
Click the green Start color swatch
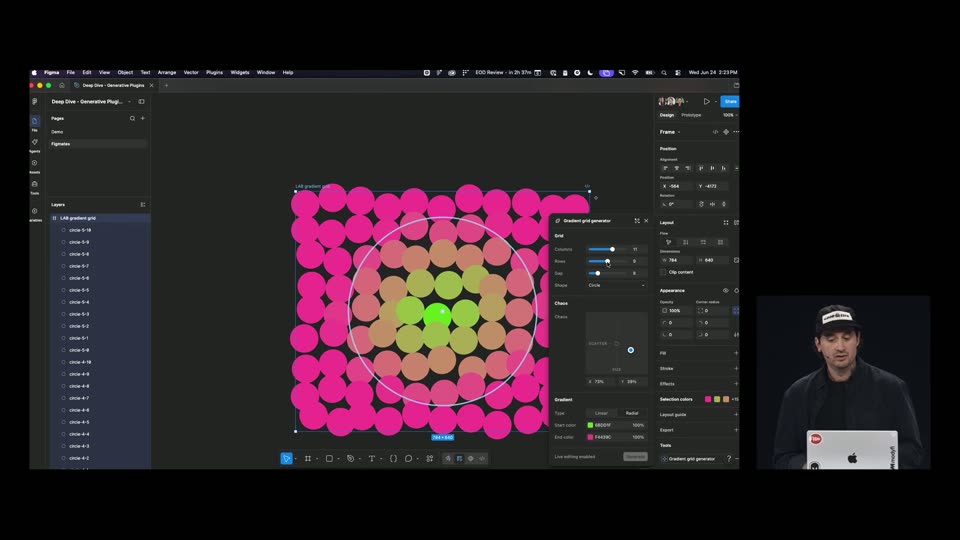(590, 425)
